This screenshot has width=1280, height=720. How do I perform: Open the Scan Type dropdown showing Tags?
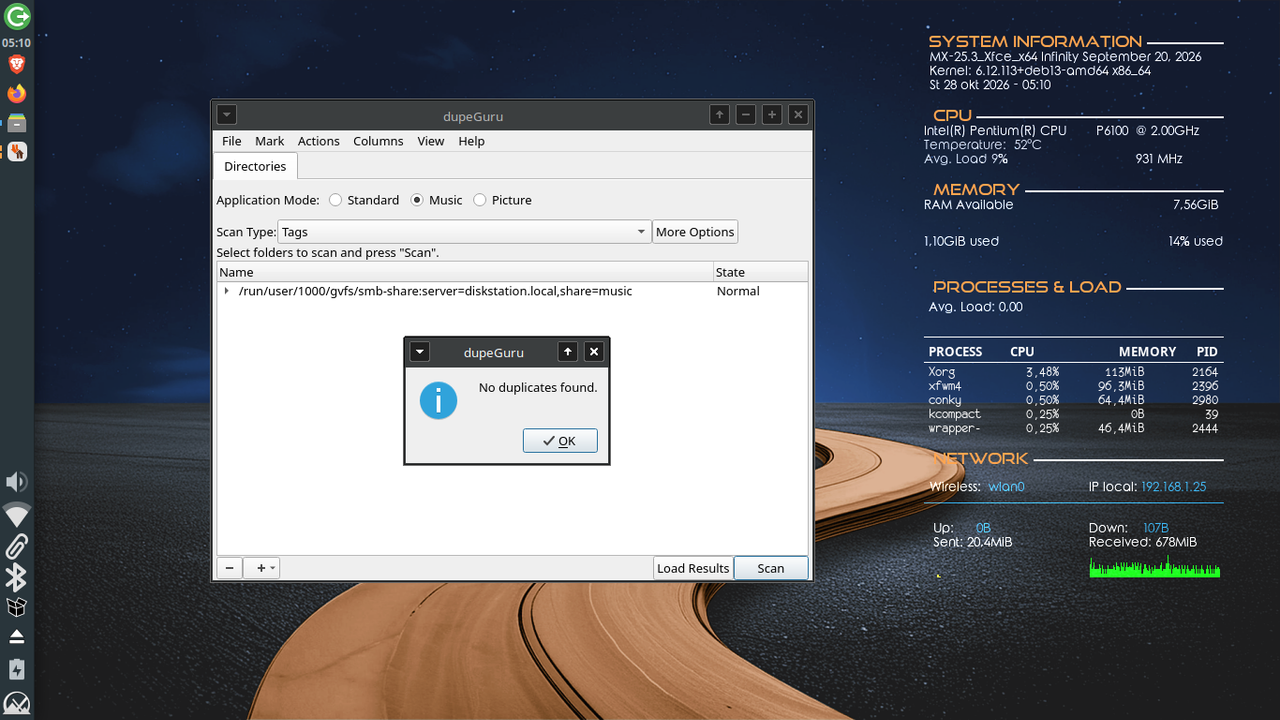(x=464, y=232)
